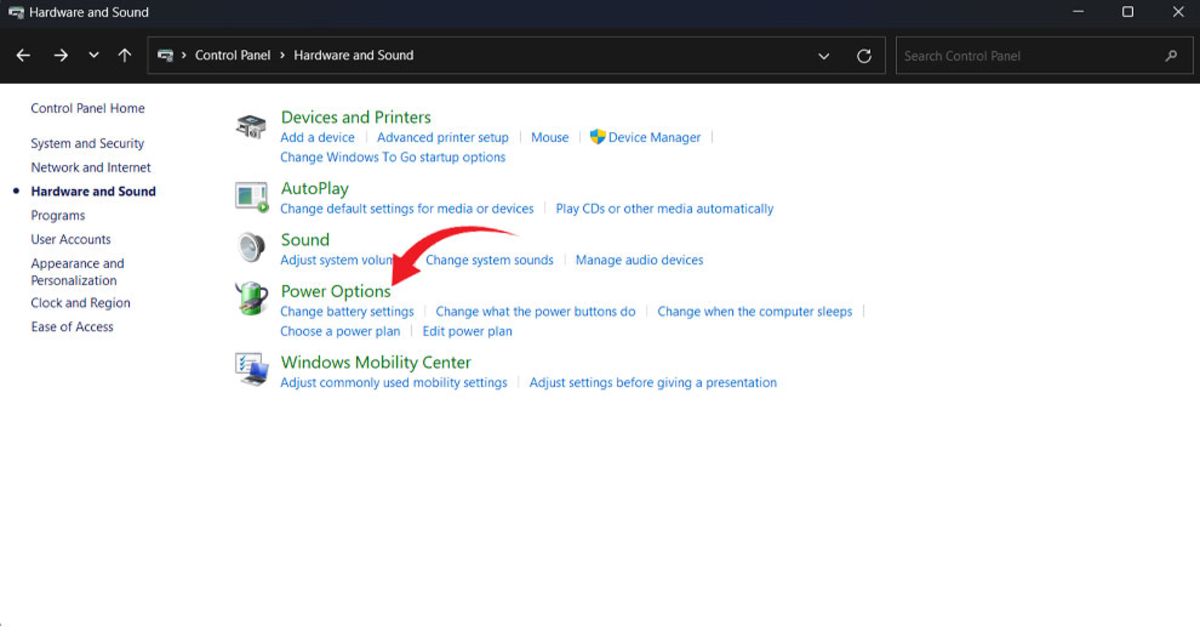Screen dimensions: 1200x632
Task: Open Control Panel Home
Action: 88,108
